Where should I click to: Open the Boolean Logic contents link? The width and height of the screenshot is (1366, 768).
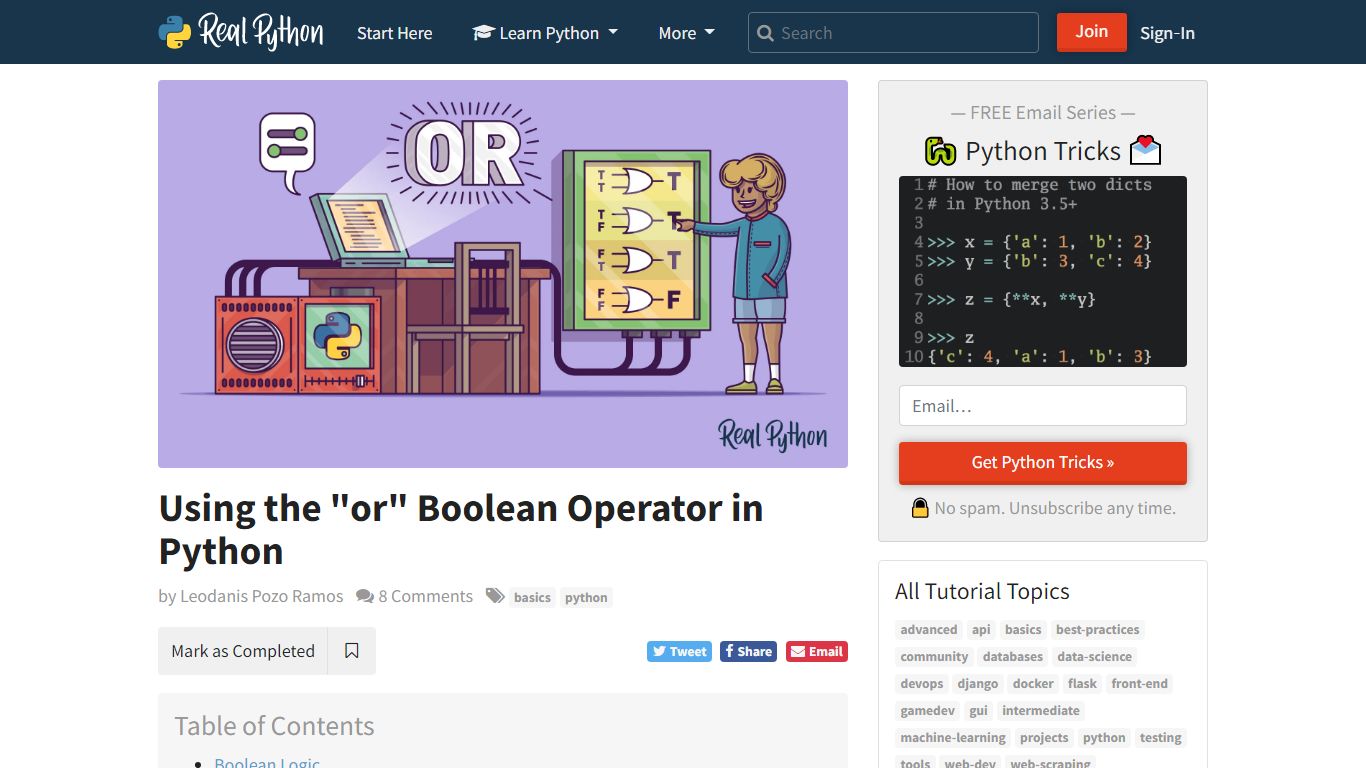point(267,762)
